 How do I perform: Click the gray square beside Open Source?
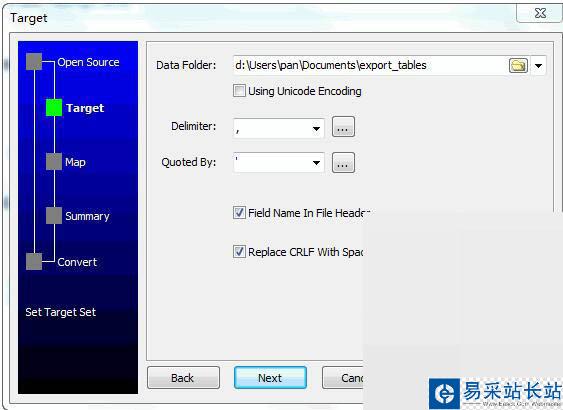(x=34, y=62)
